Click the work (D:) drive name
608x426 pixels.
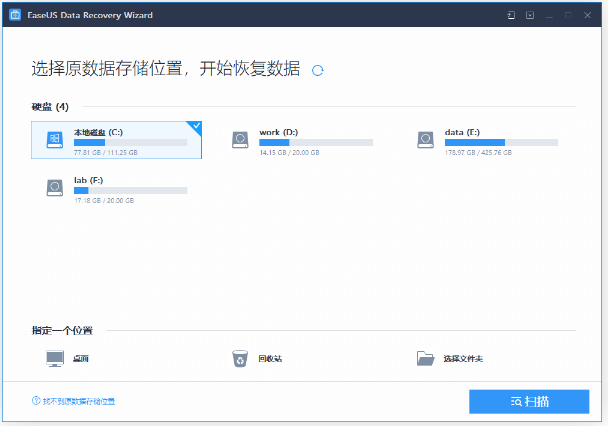[x=279, y=132]
